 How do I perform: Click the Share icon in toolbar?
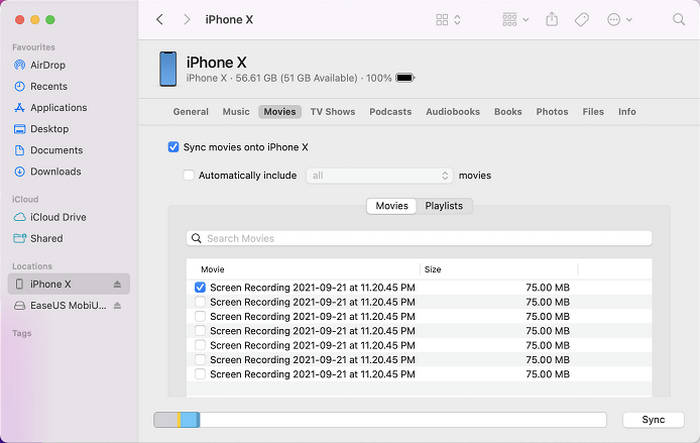point(552,19)
